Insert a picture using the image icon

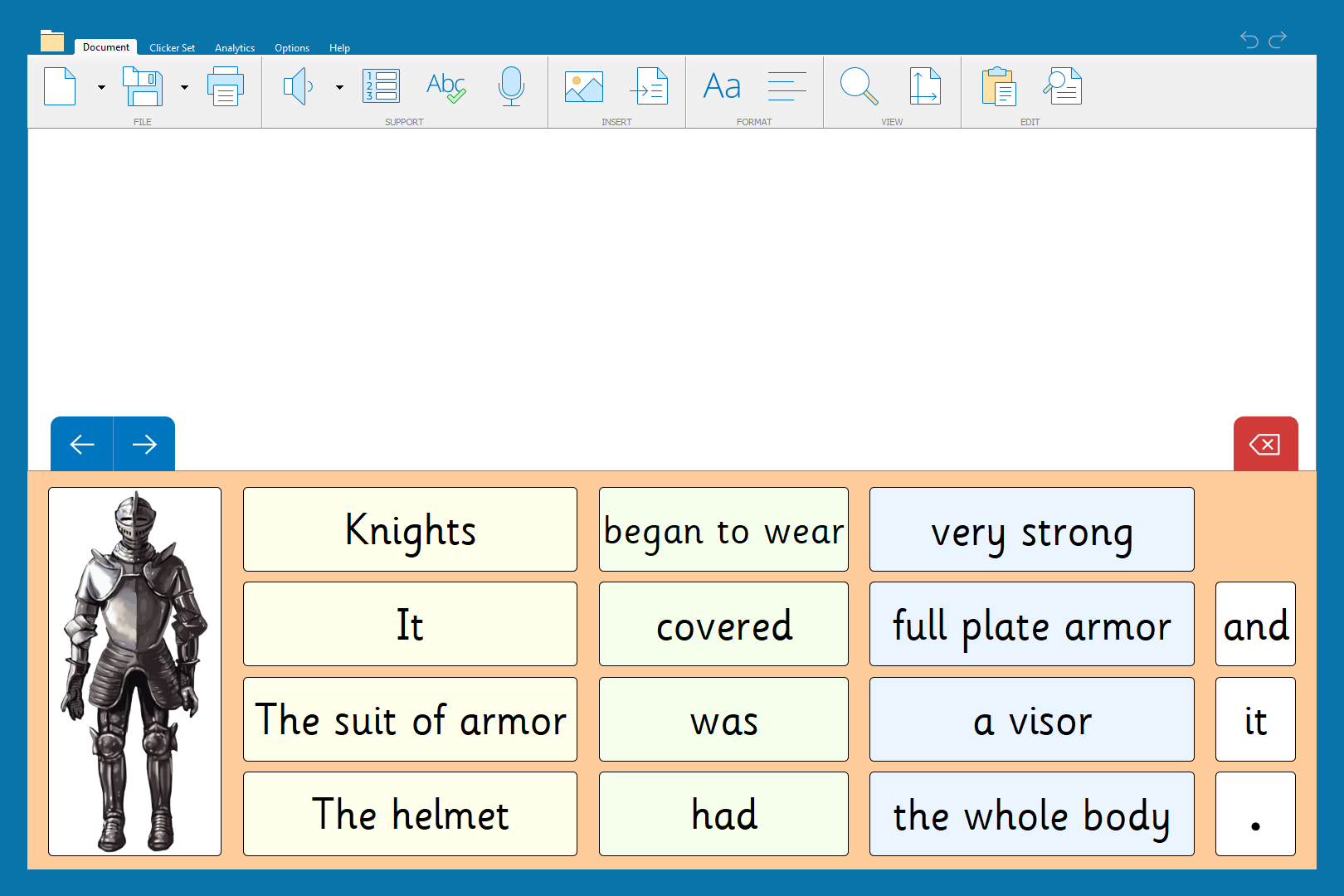point(584,86)
